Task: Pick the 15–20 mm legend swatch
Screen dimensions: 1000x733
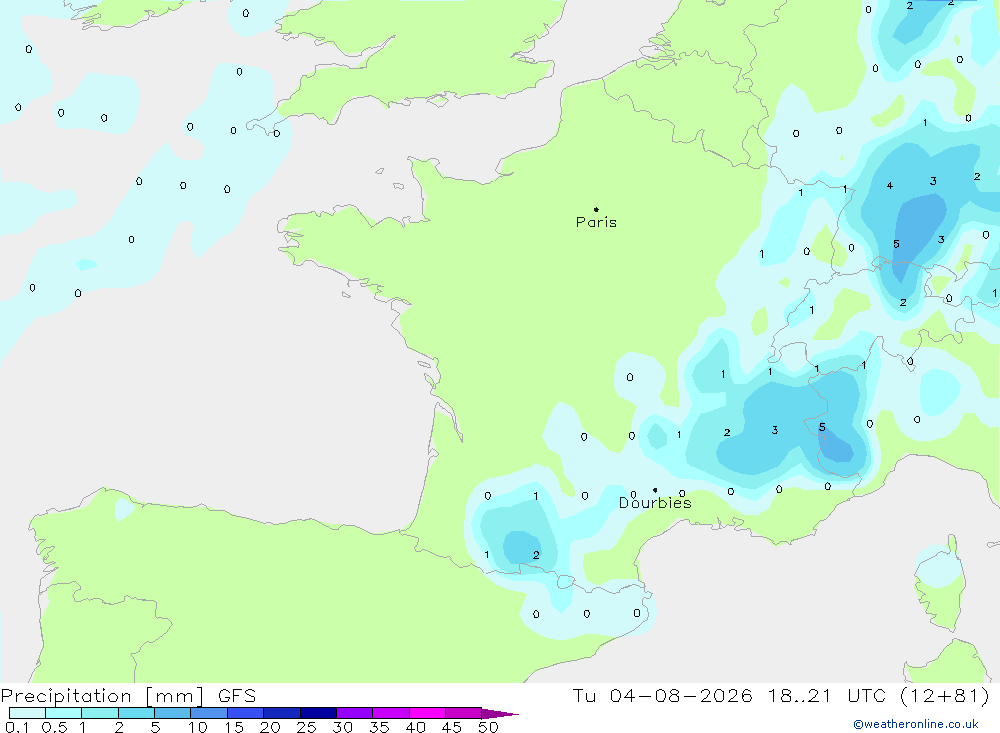Action: click(246, 713)
